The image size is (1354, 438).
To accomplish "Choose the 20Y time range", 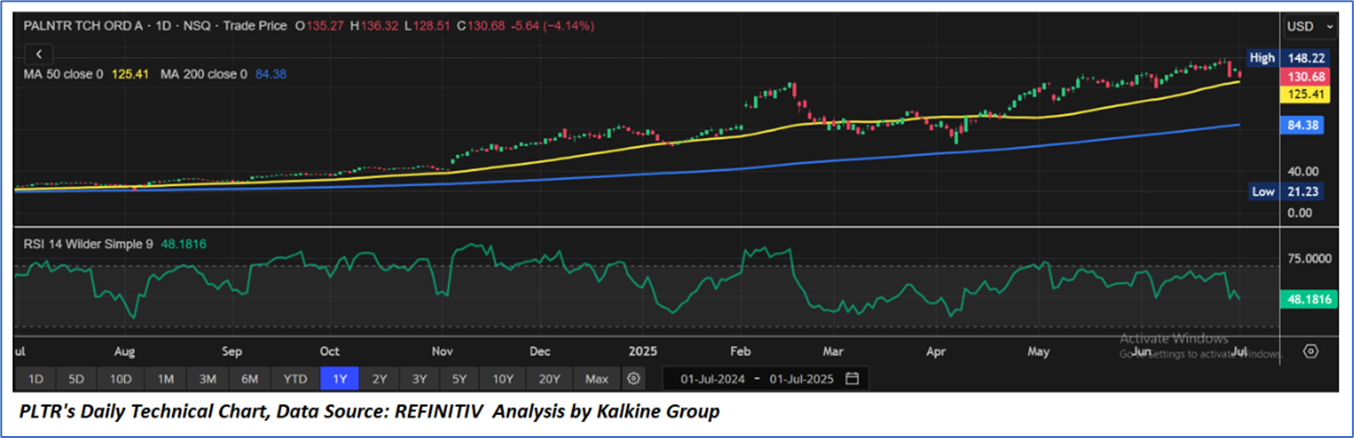I will pyautogui.click(x=549, y=379).
